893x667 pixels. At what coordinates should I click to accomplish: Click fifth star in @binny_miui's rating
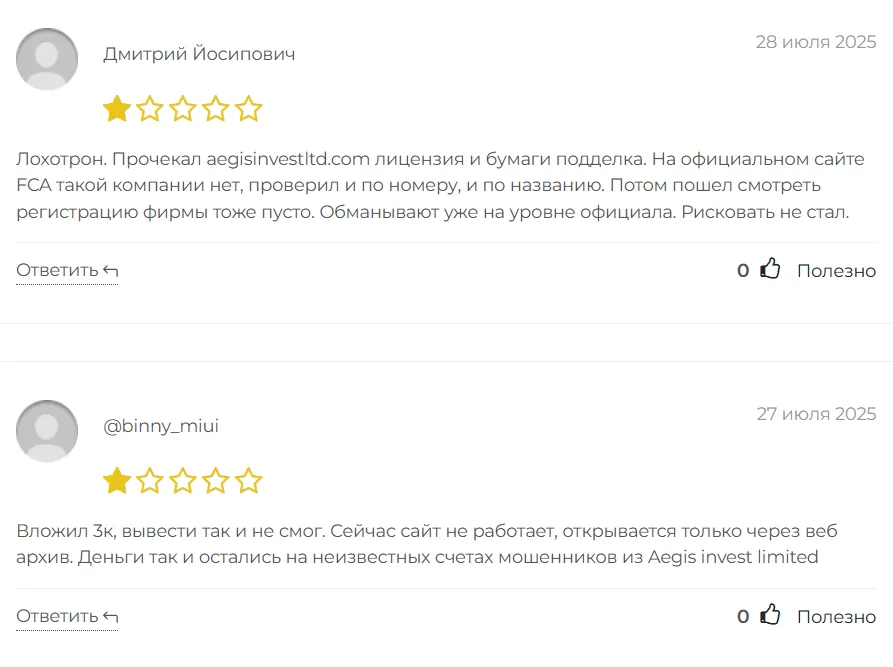tap(249, 481)
